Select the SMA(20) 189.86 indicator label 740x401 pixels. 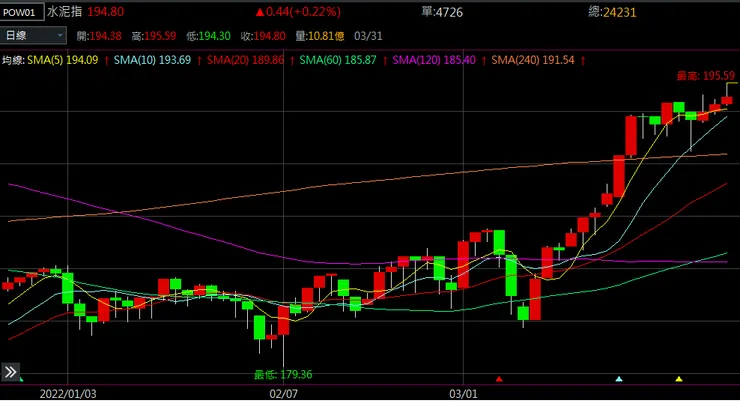245,60
